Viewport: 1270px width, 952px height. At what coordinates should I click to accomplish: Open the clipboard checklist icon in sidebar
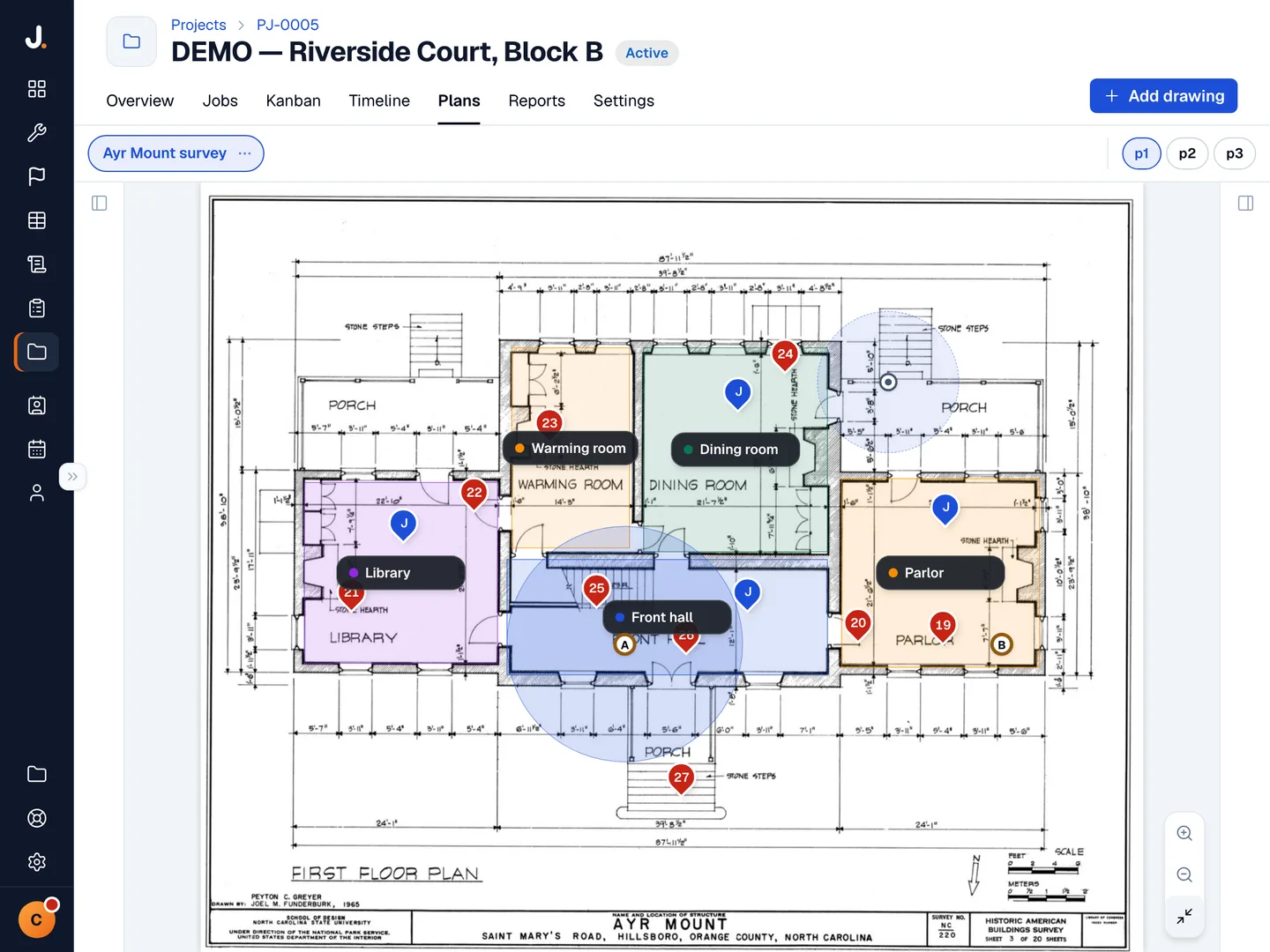pyautogui.click(x=37, y=309)
